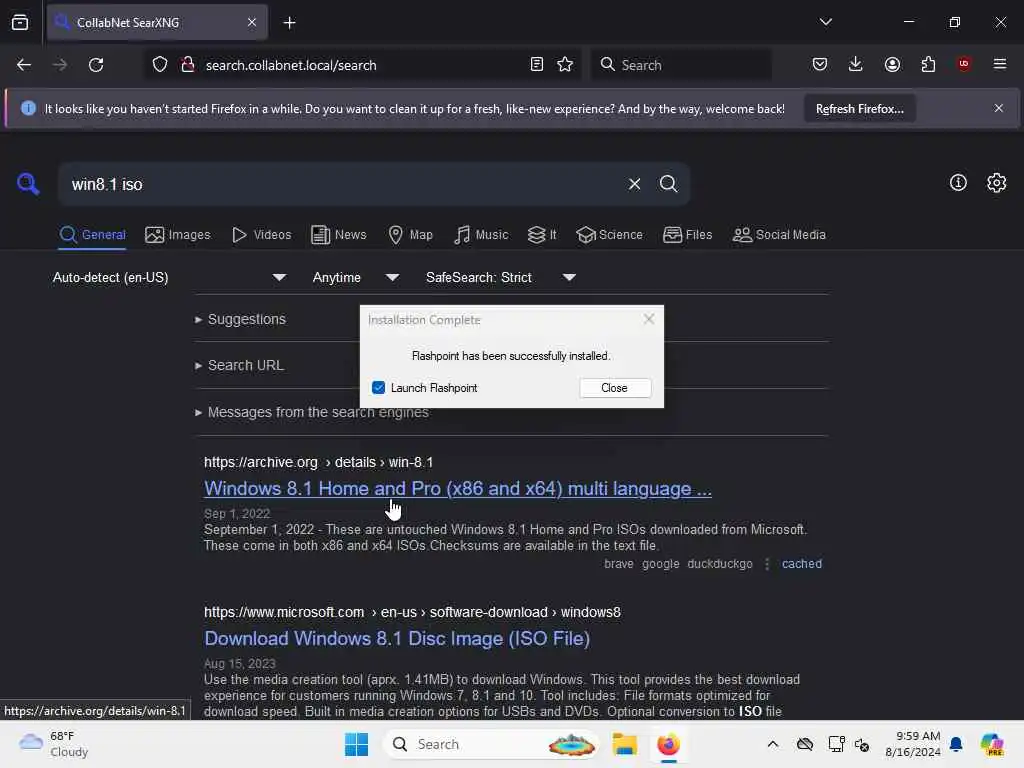Click the Firefox toolbar Search box
Image resolution: width=1024 pixels, height=768 pixels.
(680, 65)
